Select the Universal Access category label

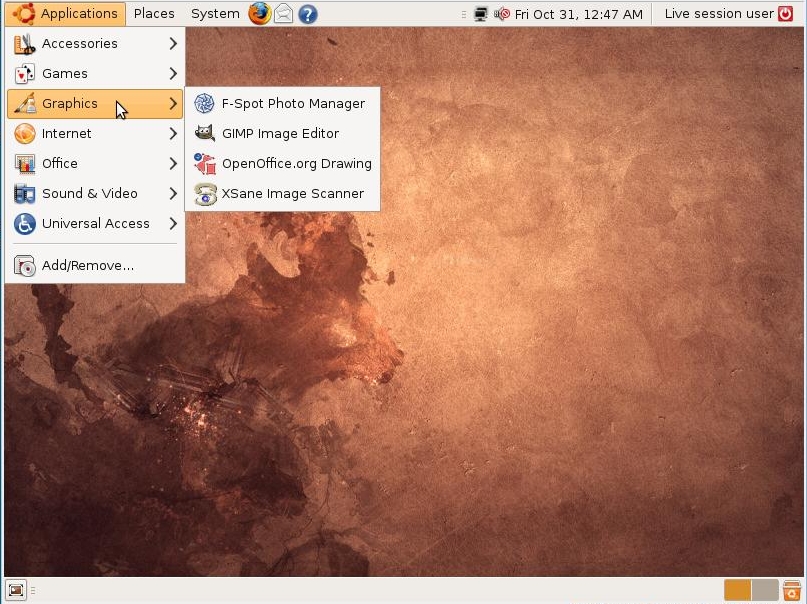tap(96, 224)
